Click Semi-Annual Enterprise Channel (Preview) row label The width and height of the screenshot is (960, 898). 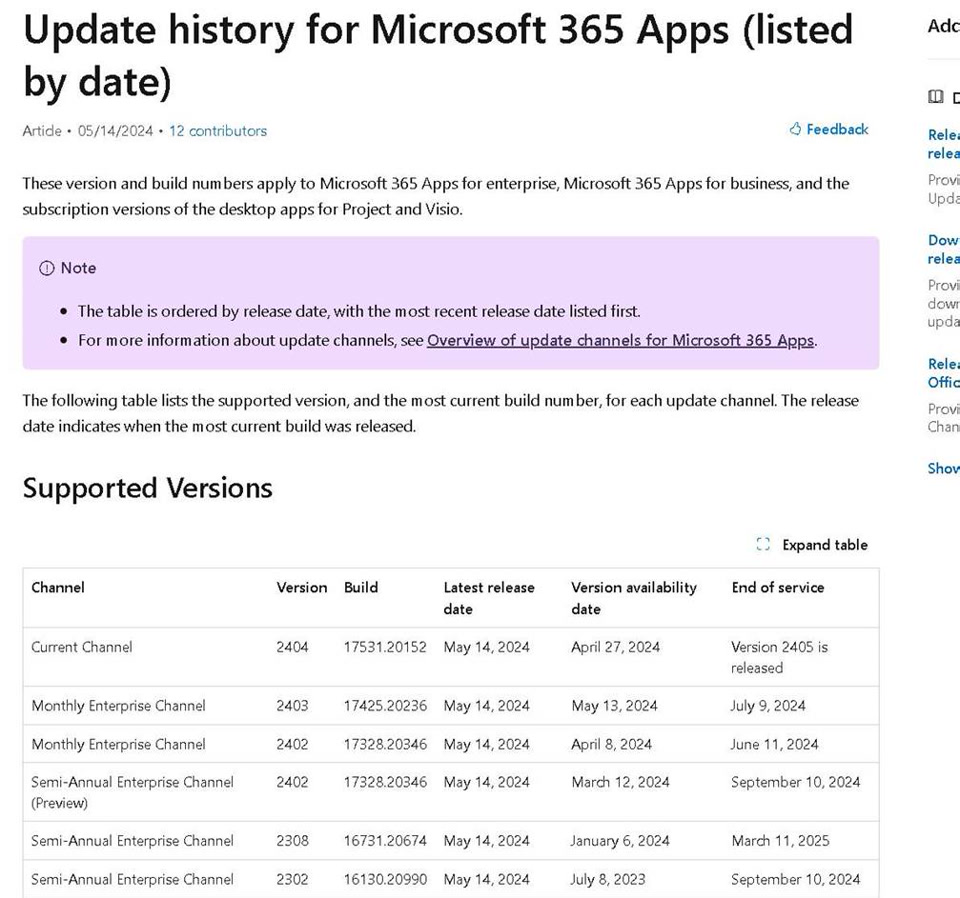(132, 792)
